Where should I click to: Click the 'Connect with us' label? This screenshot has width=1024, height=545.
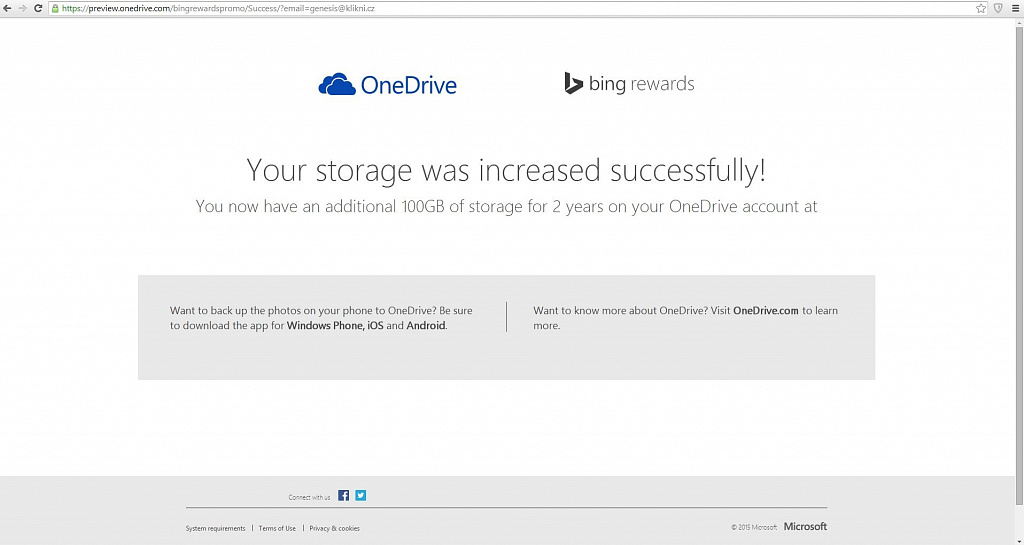click(x=310, y=497)
